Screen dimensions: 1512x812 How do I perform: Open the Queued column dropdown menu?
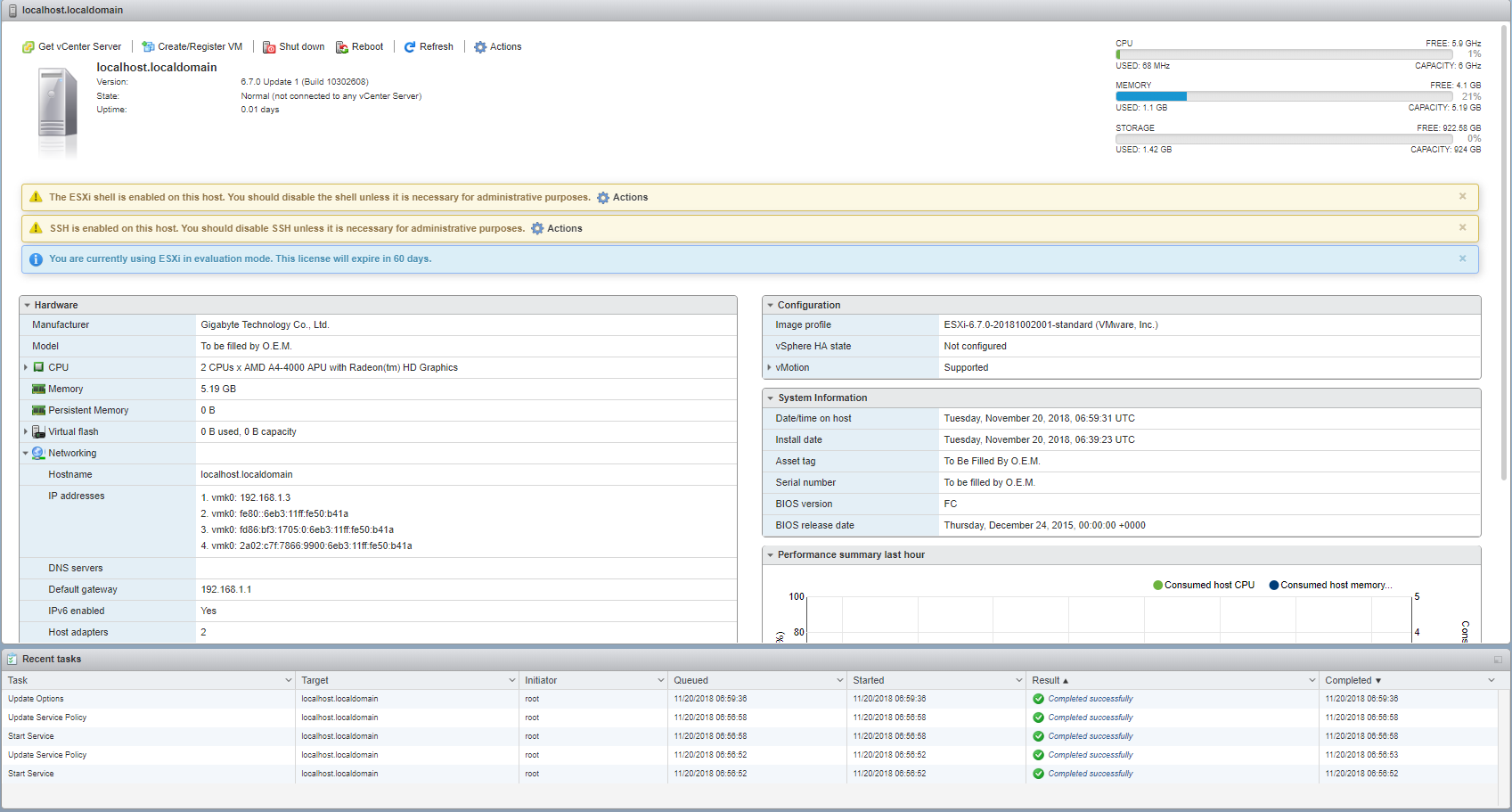tap(840, 681)
